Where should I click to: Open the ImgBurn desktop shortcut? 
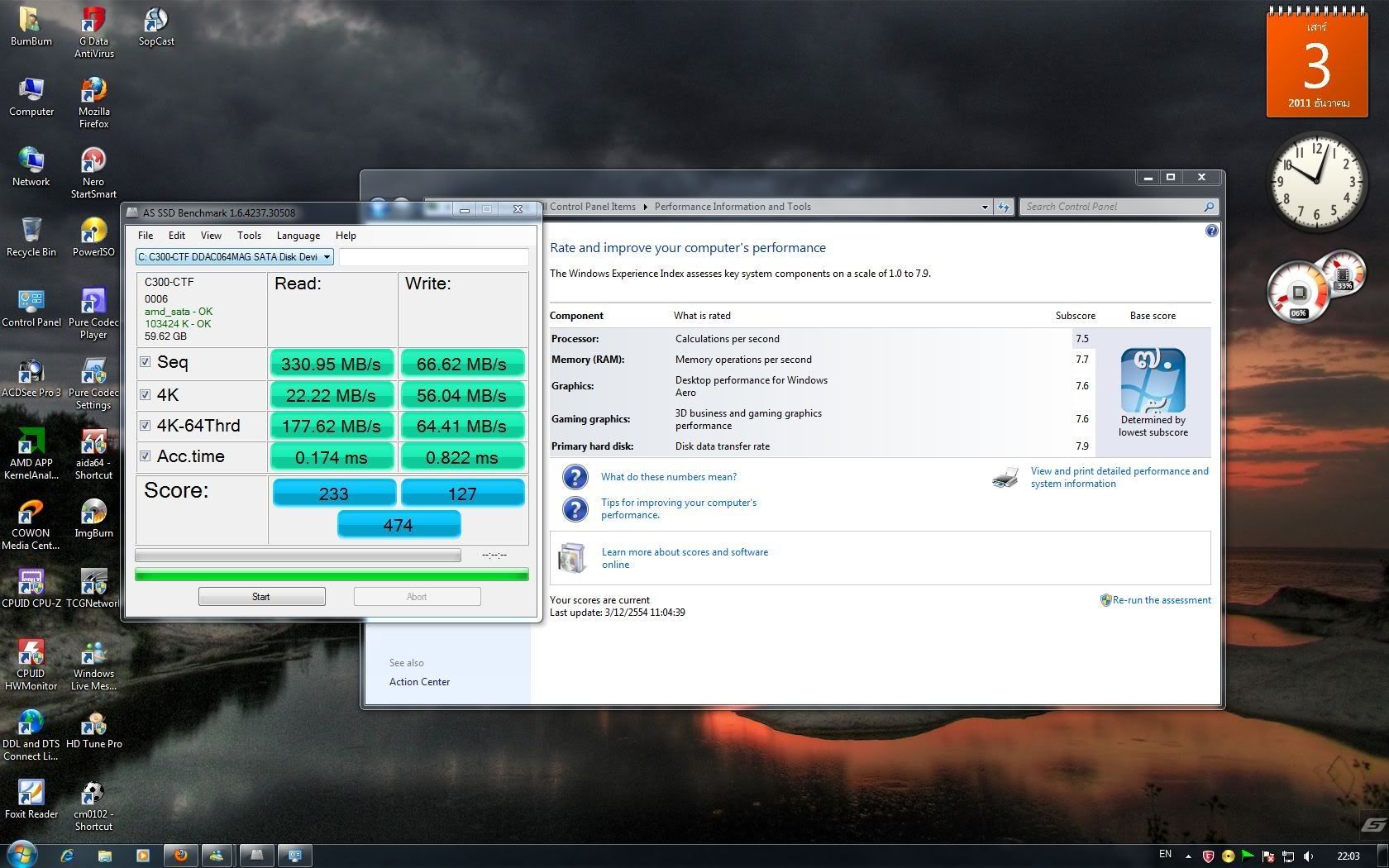[93, 518]
